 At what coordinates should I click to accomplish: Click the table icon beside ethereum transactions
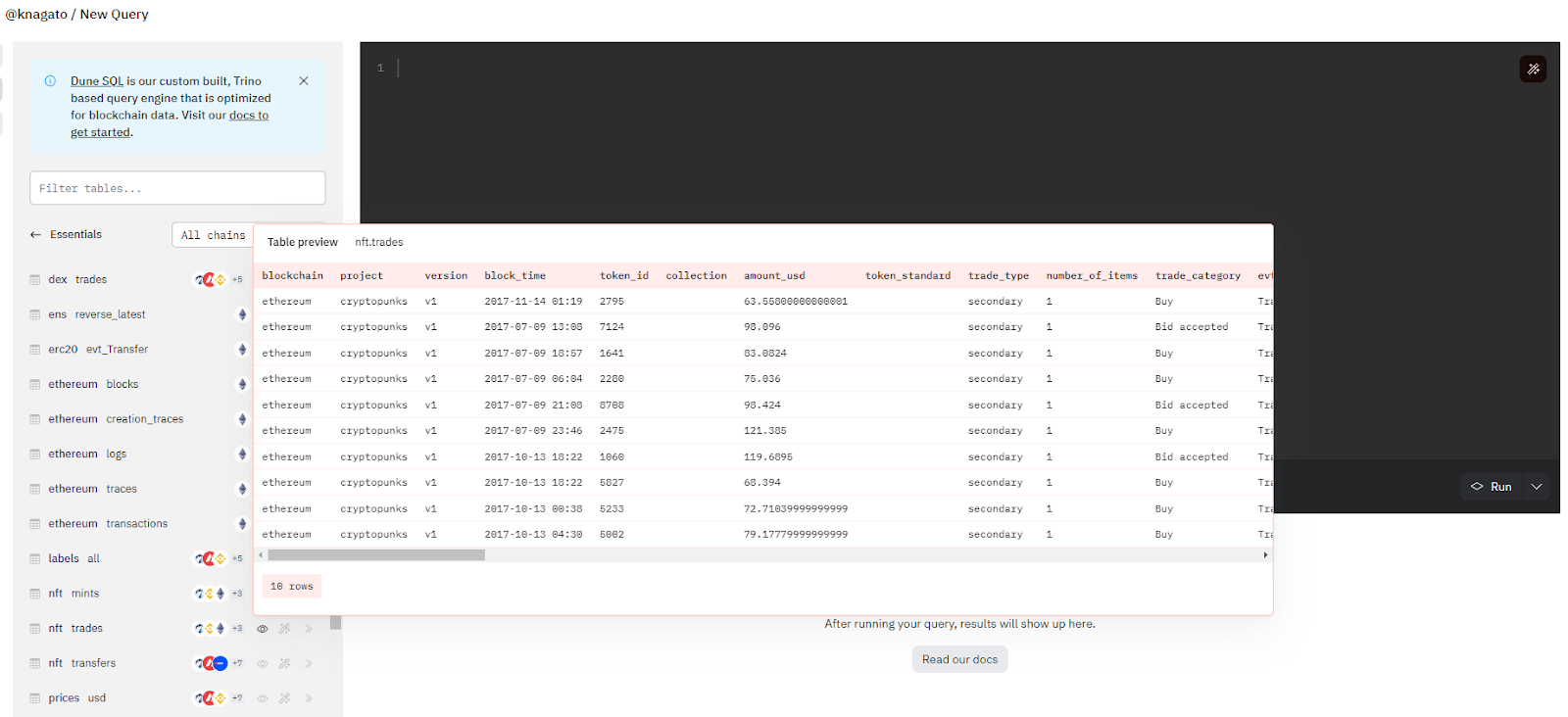(35, 524)
